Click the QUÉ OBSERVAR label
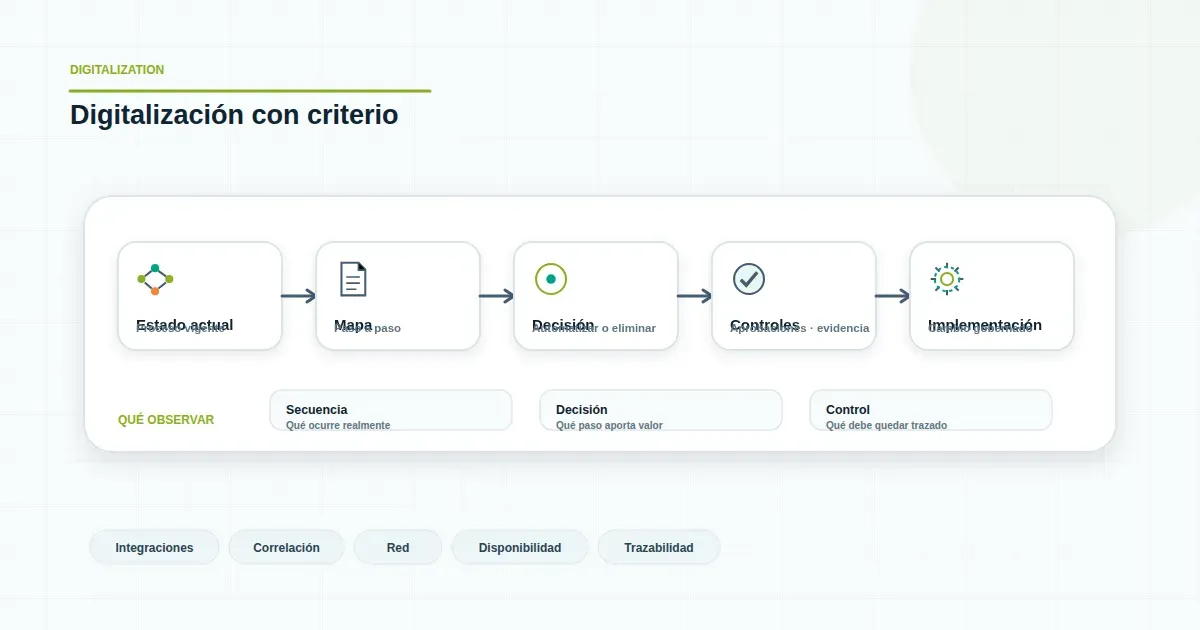The width and height of the screenshot is (1200, 630). 166,420
